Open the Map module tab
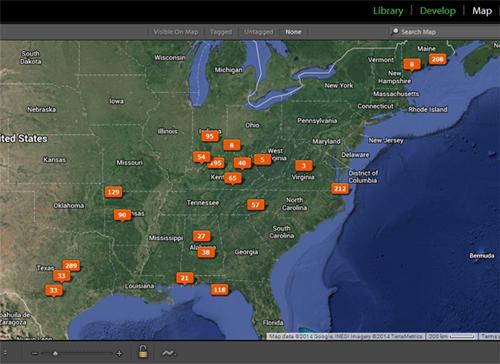 (482, 11)
